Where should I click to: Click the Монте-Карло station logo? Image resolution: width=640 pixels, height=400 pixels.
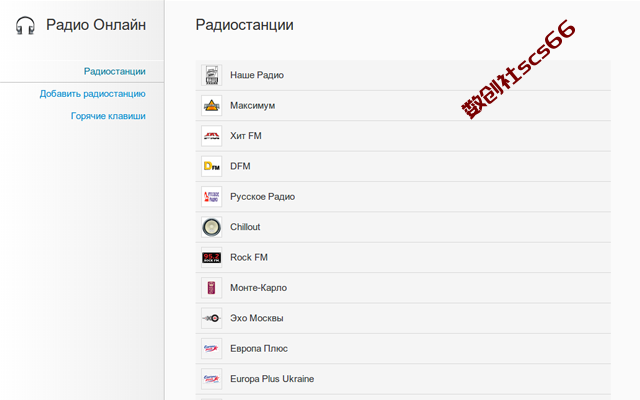pos(211,288)
